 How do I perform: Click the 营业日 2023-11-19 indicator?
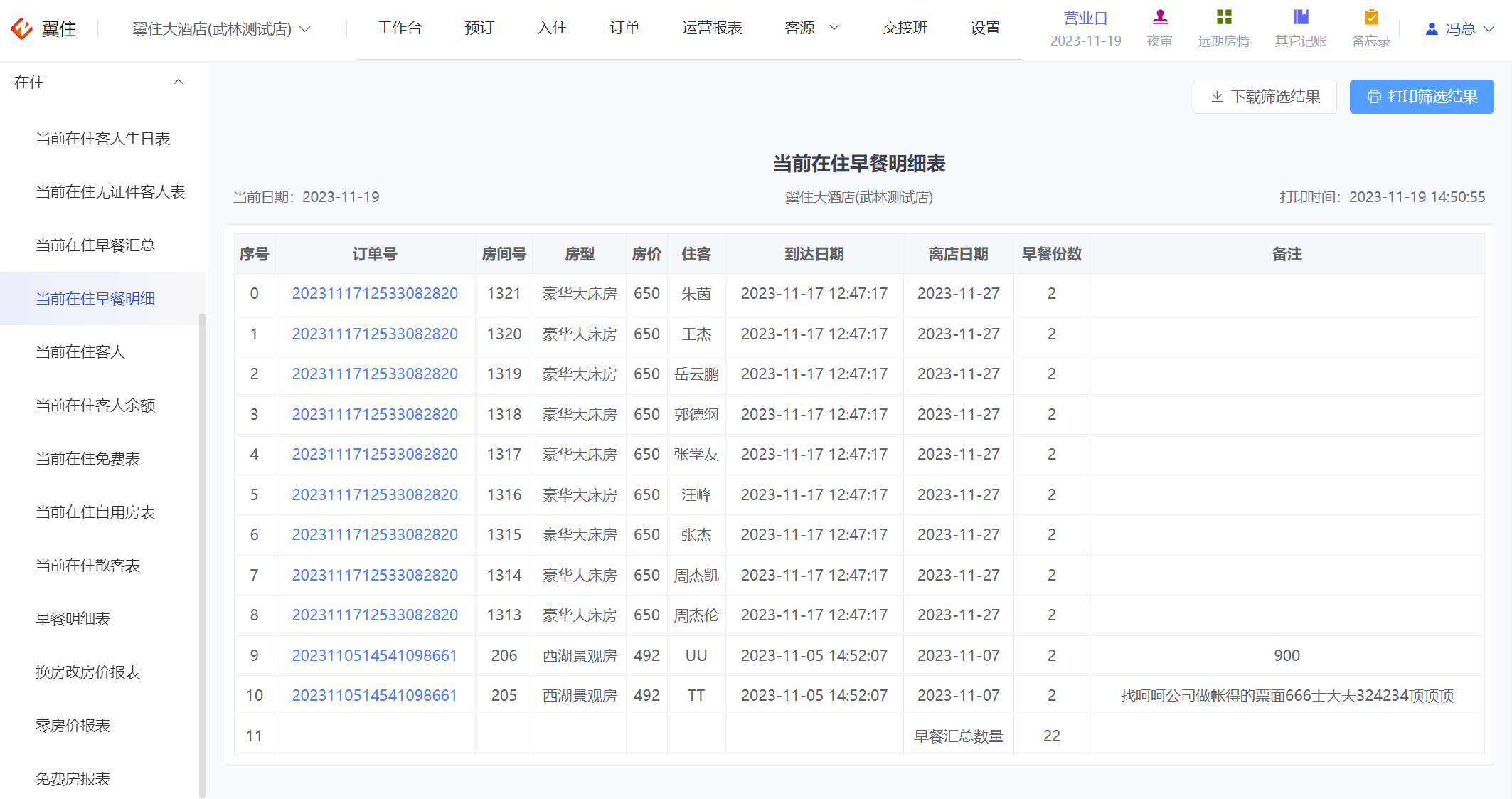[1086, 29]
